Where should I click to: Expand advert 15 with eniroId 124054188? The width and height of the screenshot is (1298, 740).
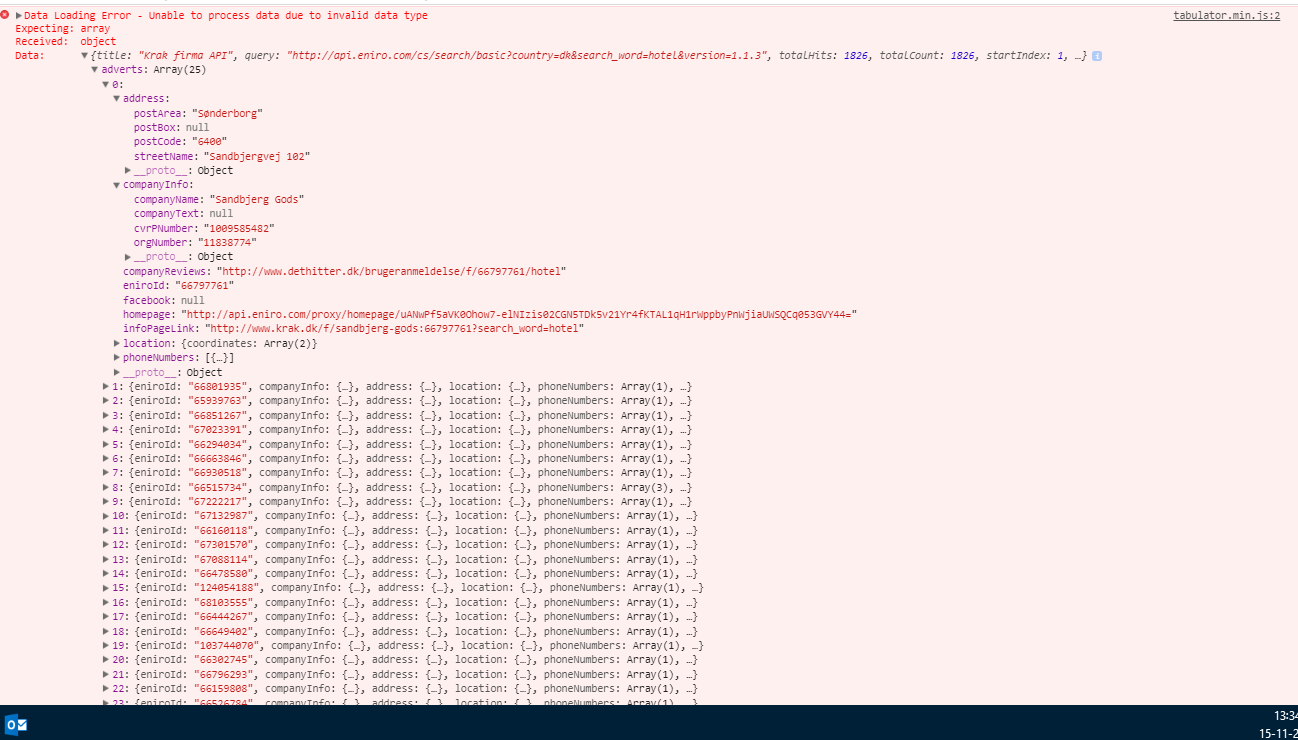pyautogui.click(x=106, y=587)
